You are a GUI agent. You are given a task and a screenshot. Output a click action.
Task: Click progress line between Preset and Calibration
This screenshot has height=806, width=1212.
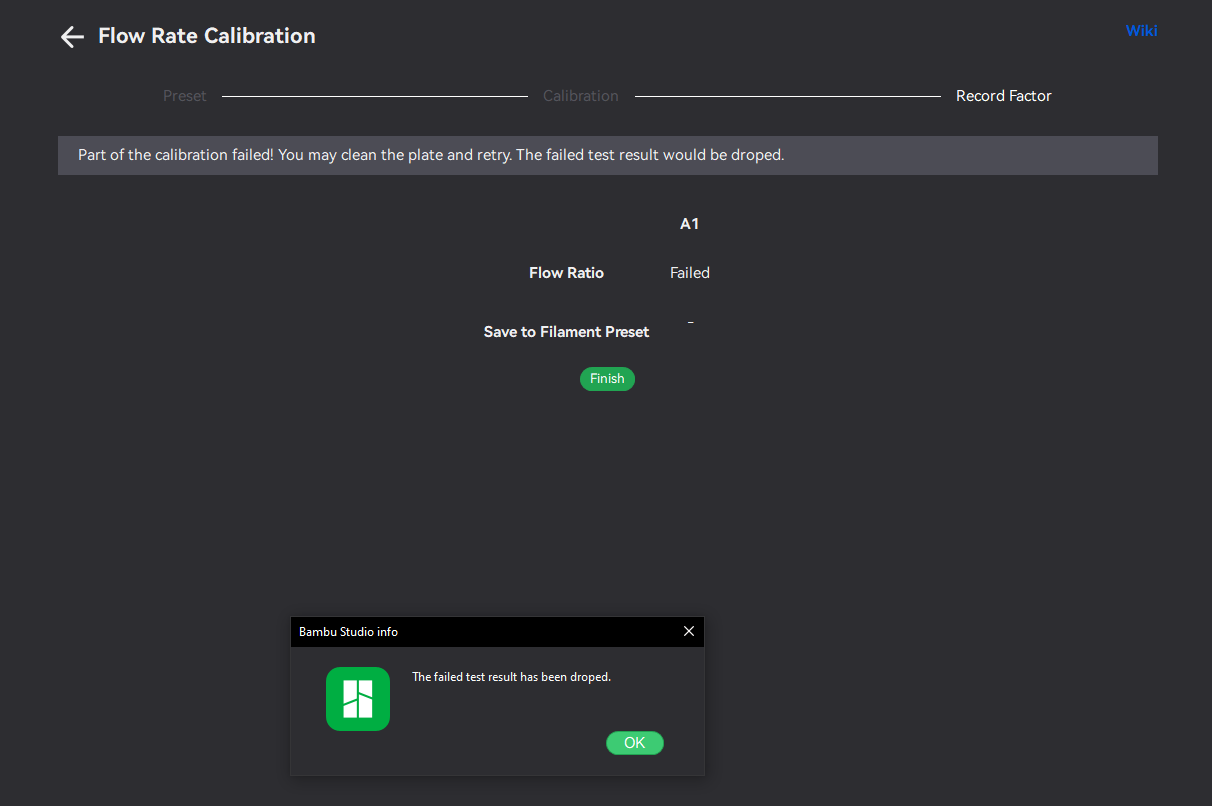coord(374,96)
